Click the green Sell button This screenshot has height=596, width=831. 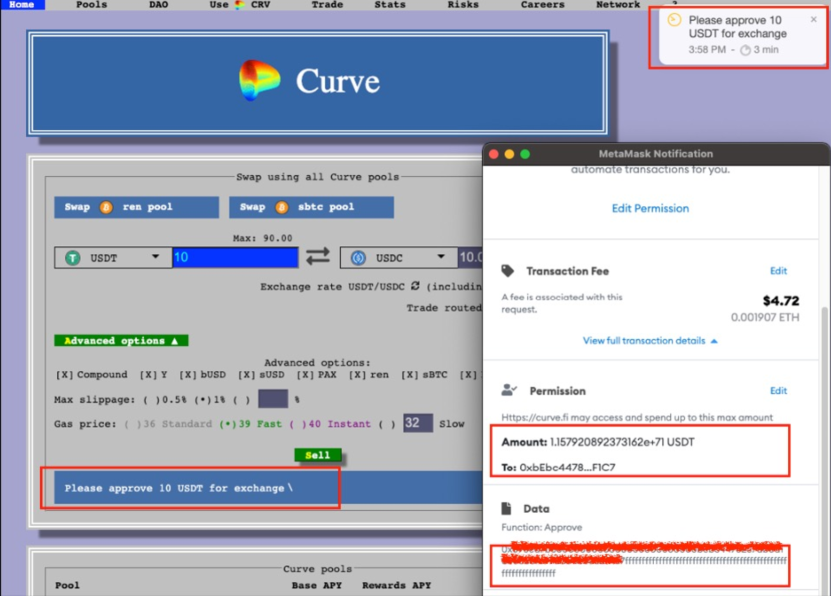tap(317, 455)
